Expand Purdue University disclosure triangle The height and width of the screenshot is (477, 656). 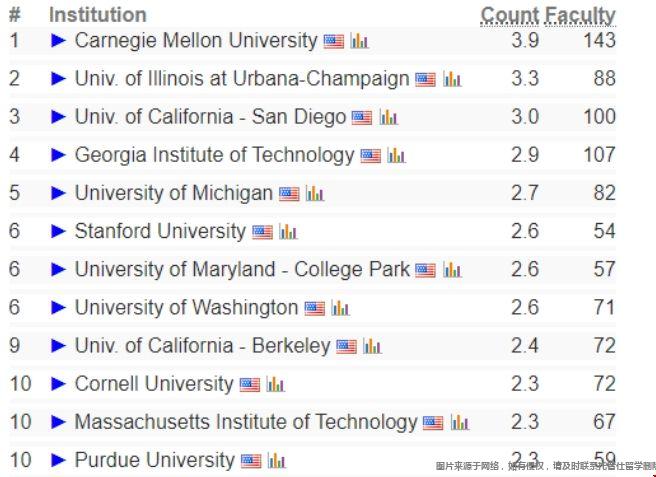point(58,460)
